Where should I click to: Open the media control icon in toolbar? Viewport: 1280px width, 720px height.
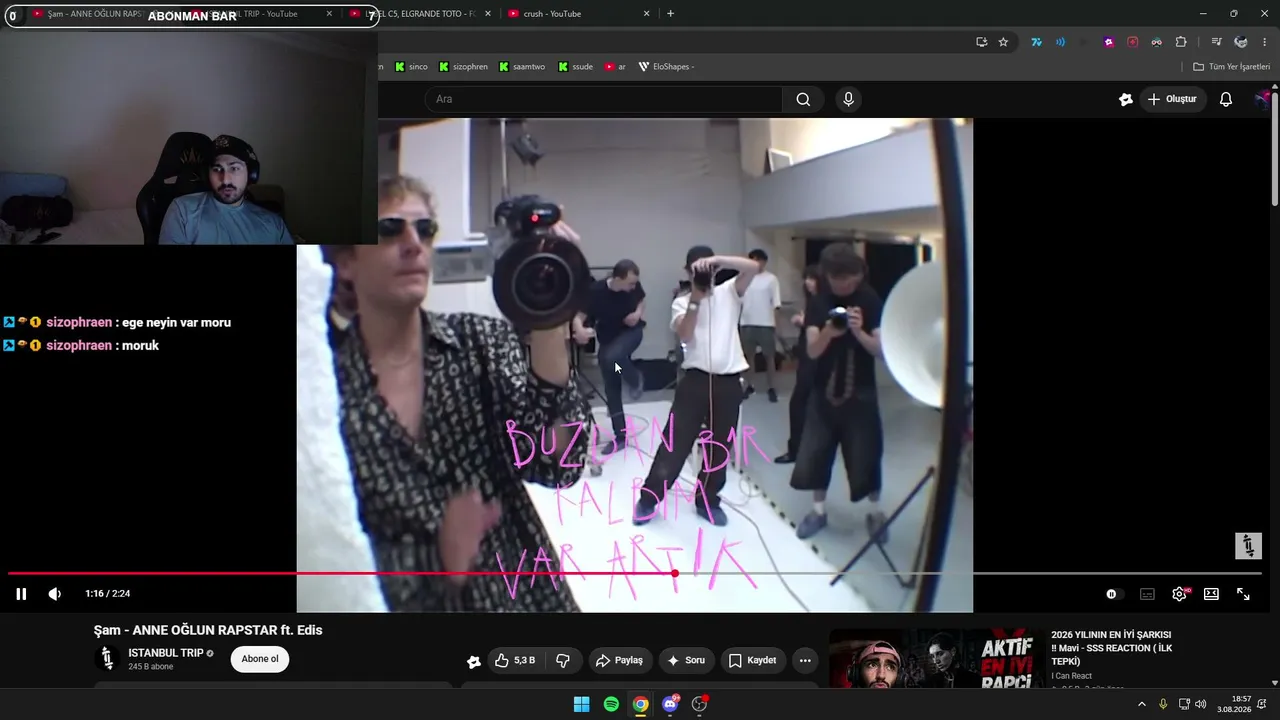[1216, 42]
